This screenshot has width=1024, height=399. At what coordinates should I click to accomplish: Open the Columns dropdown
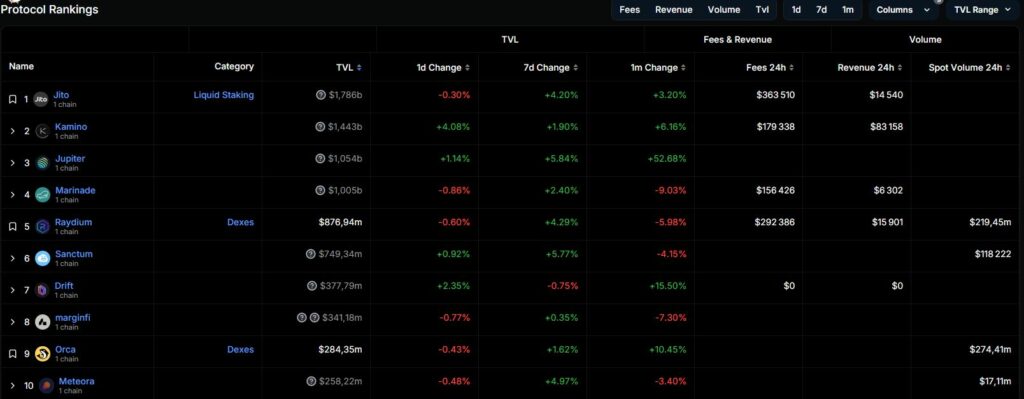[x=903, y=10]
